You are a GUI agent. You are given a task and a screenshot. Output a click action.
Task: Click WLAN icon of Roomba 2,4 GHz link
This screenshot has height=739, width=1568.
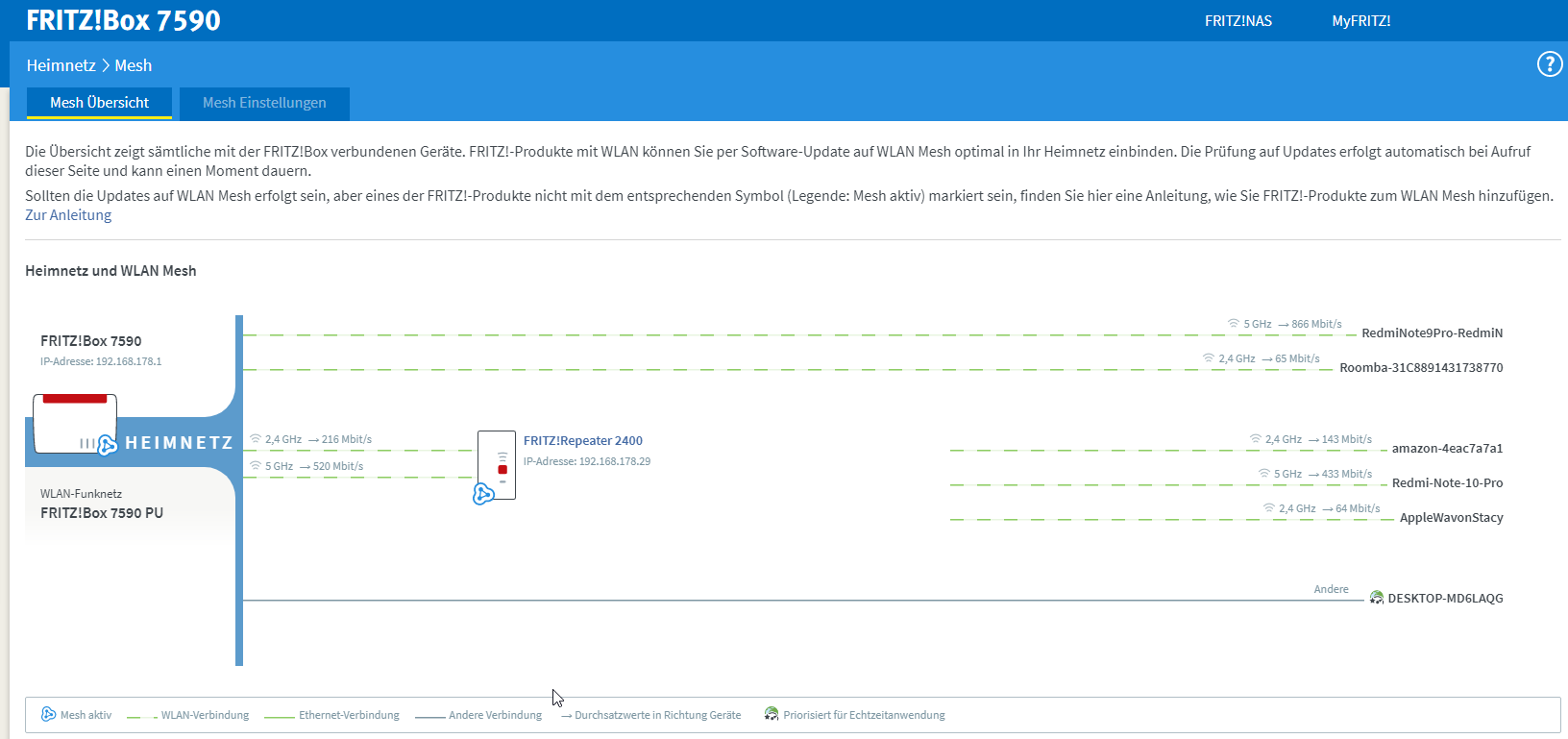[1209, 358]
